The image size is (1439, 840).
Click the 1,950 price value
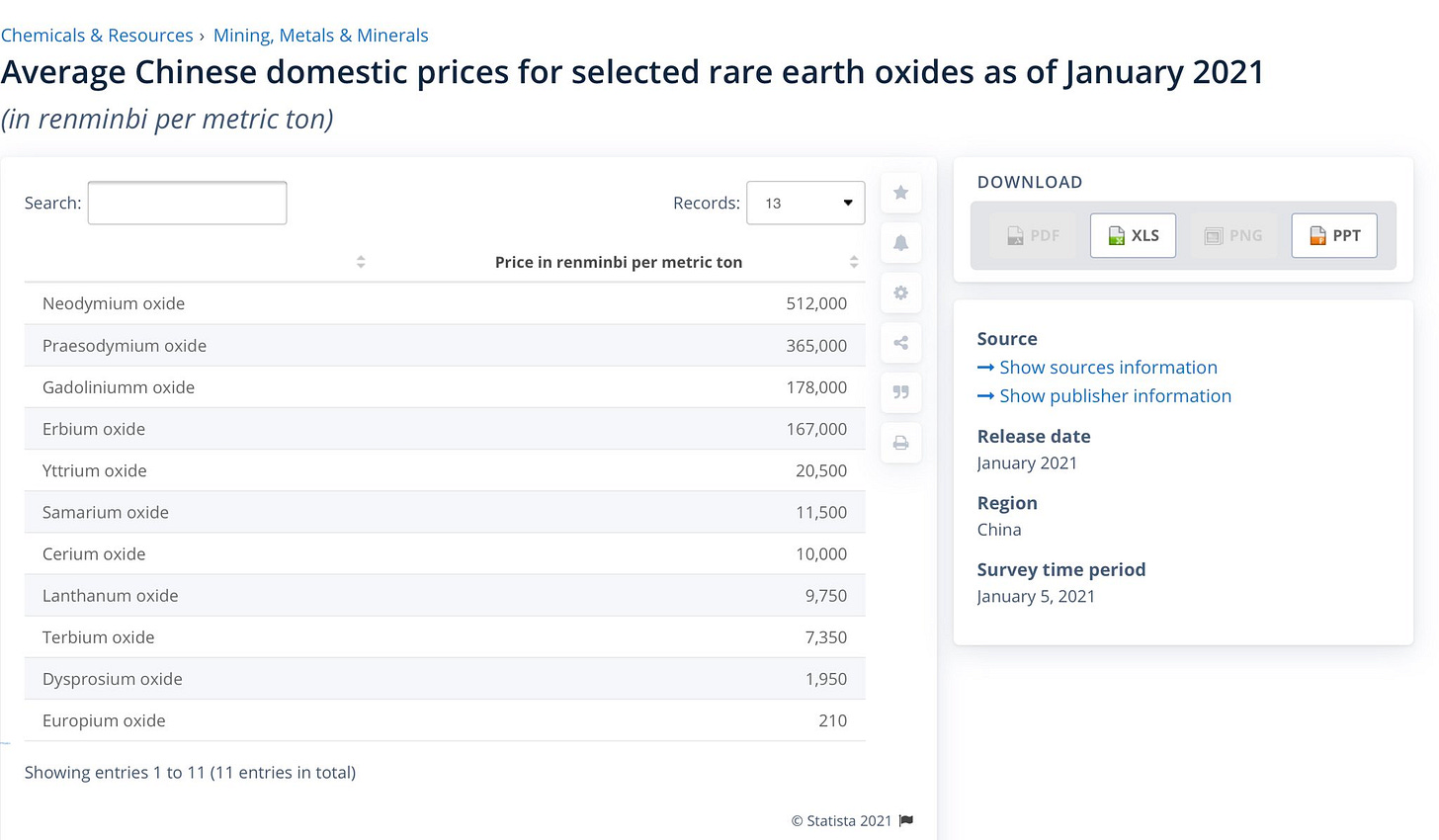(x=826, y=679)
